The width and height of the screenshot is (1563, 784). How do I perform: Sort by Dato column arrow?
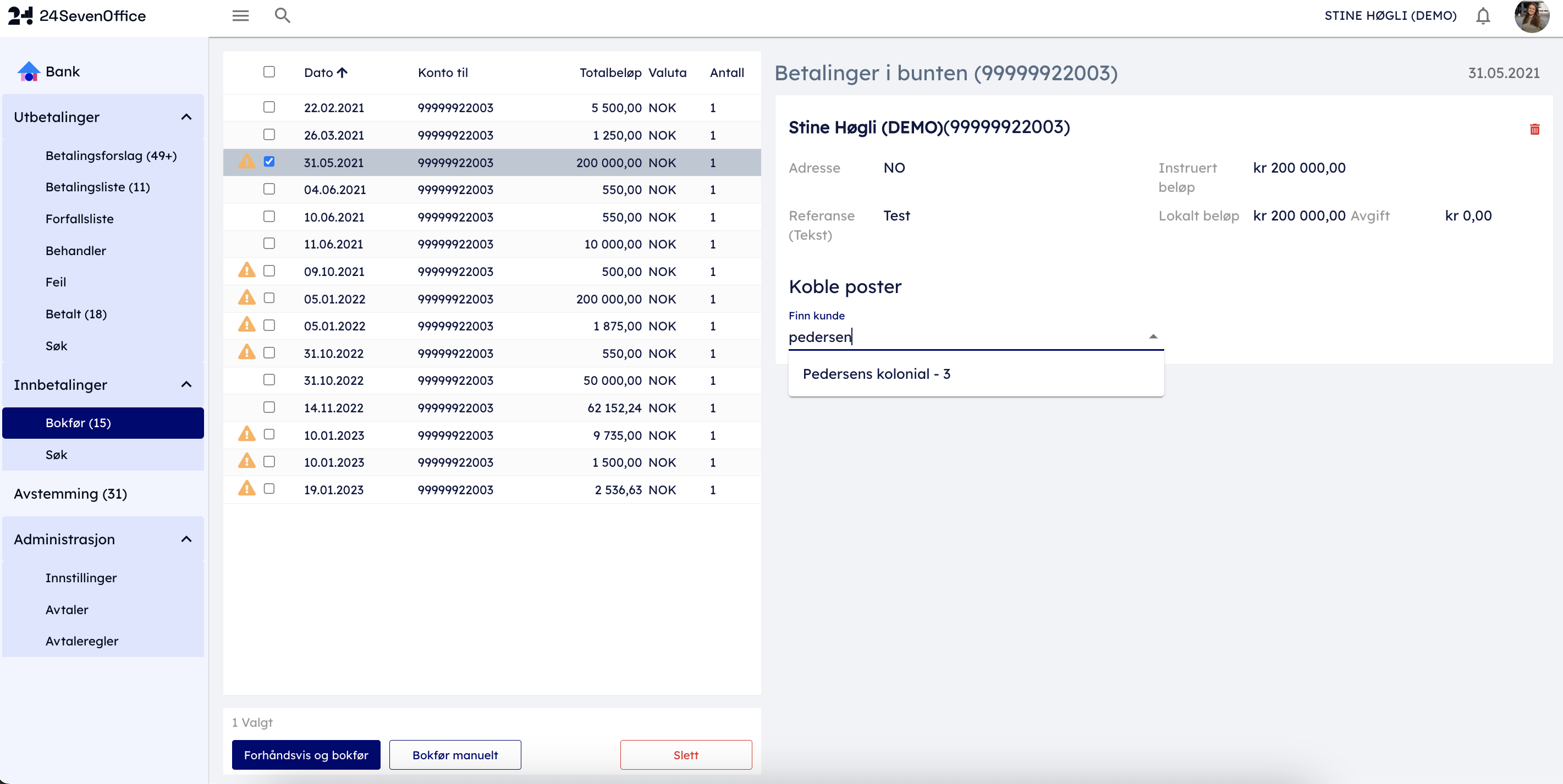point(343,73)
